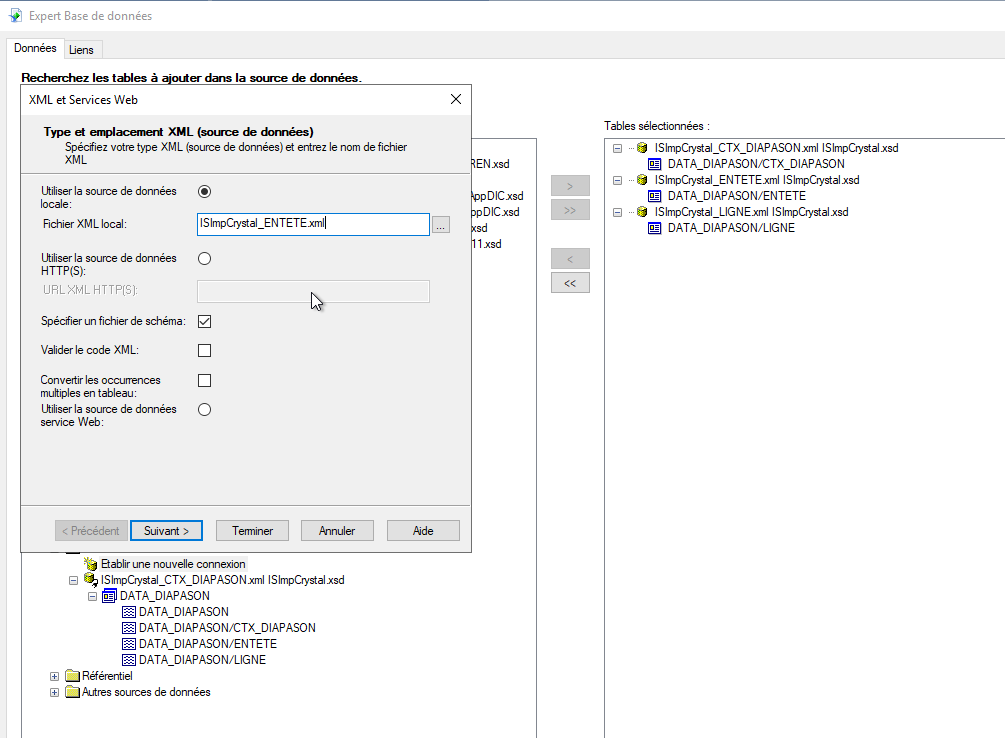The width and height of the screenshot is (1005, 738).
Task: Select local data source radio button
Action: (205, 191)
